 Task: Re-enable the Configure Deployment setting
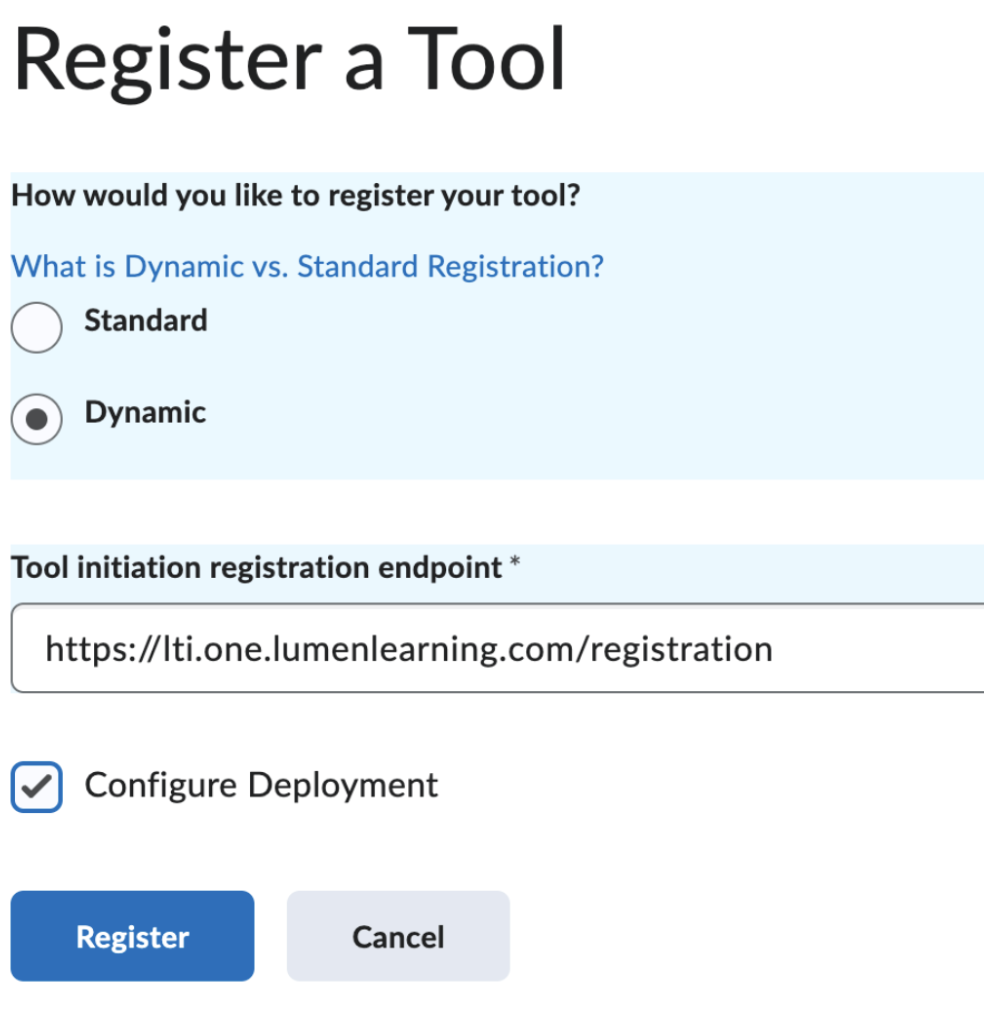[36, 788]
